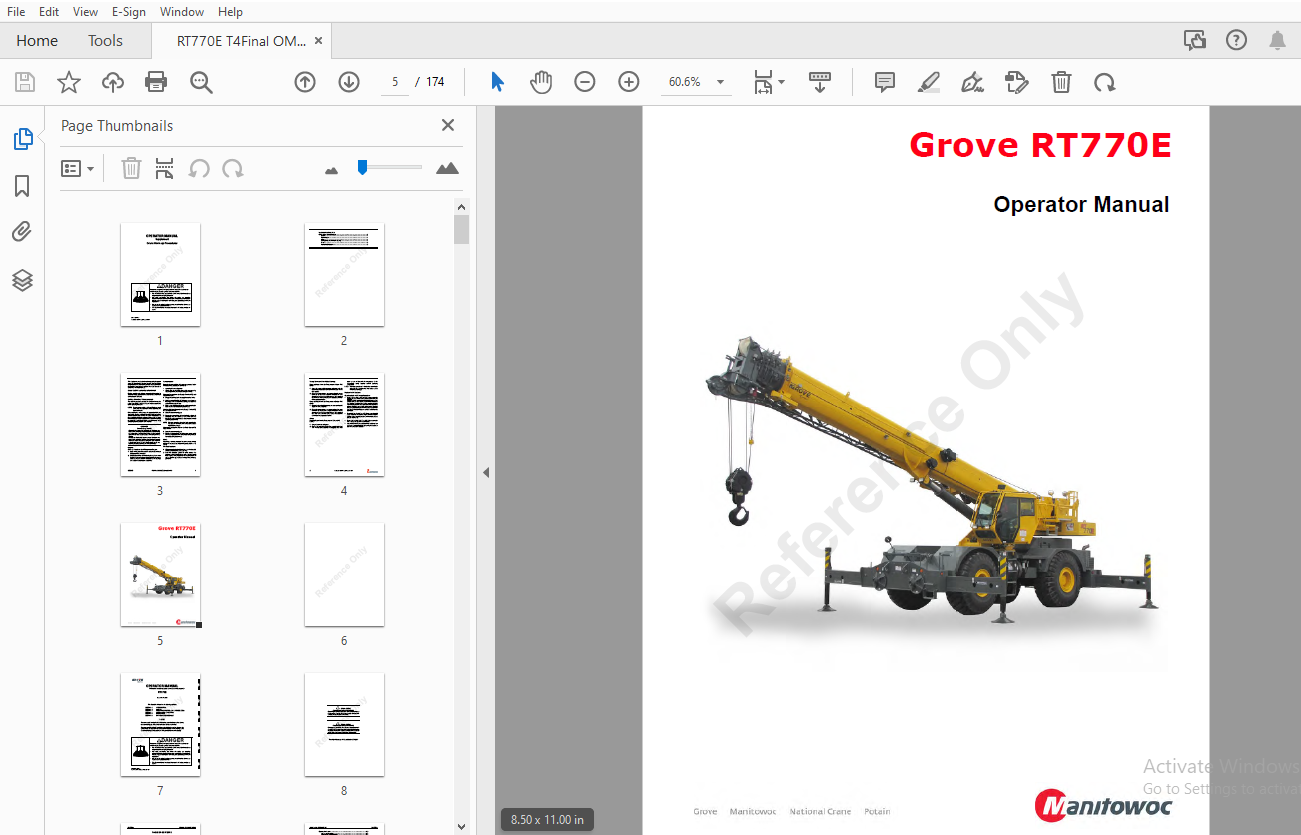This screenshot has width=1301, height=835.
Task: Open the File menu
Action: click(16, 11)
